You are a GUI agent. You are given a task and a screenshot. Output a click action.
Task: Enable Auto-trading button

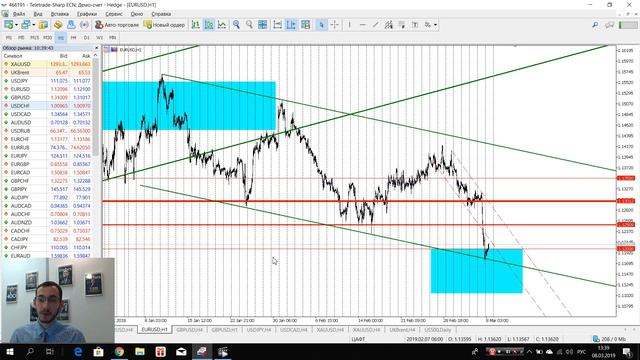(x=117, y=25)
